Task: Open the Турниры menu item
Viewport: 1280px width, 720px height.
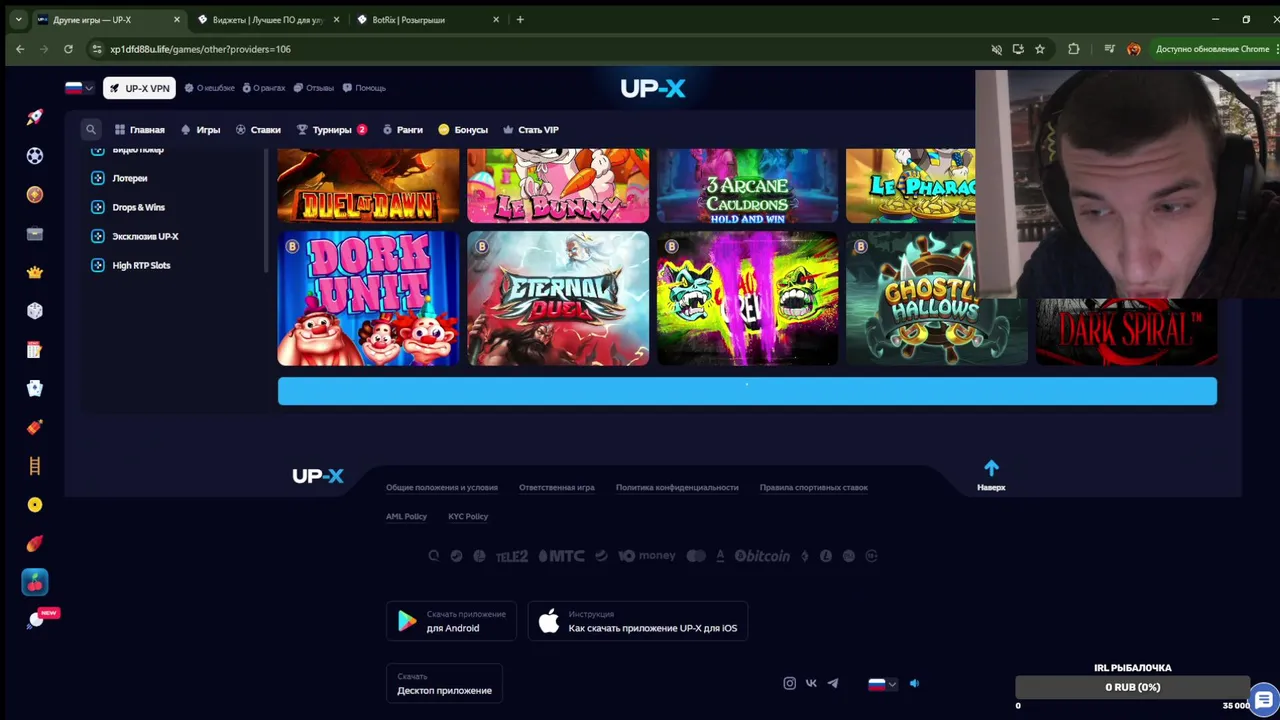Action: click(x=332, y=130)
